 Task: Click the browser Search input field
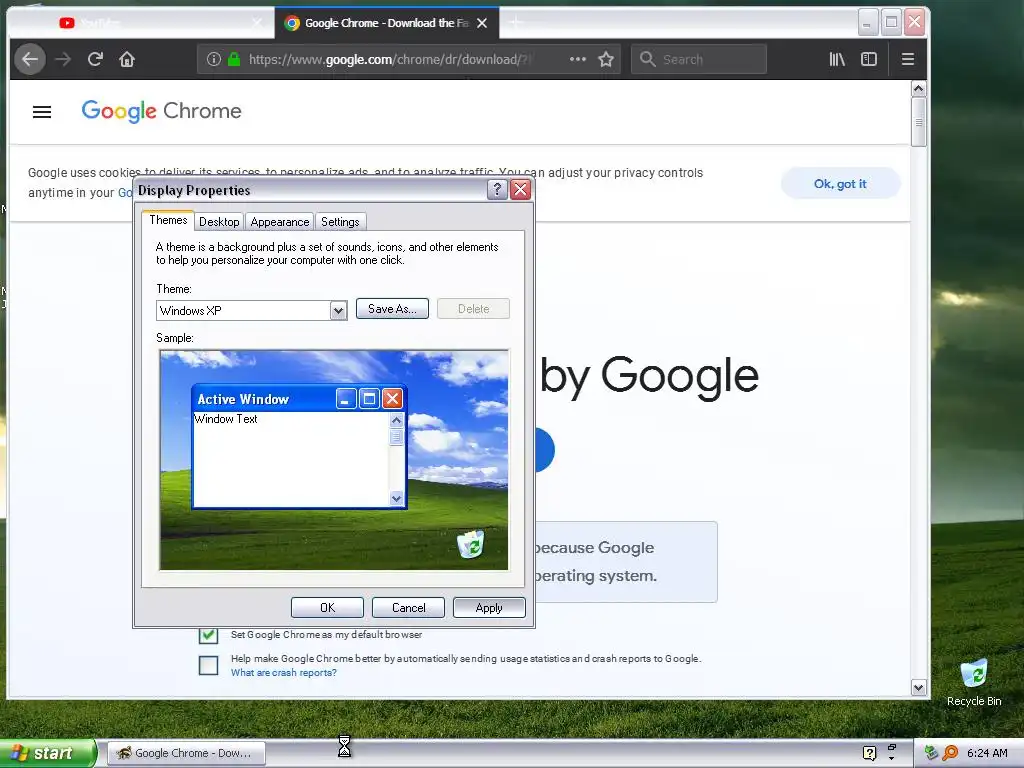click(x=699, y=59)
